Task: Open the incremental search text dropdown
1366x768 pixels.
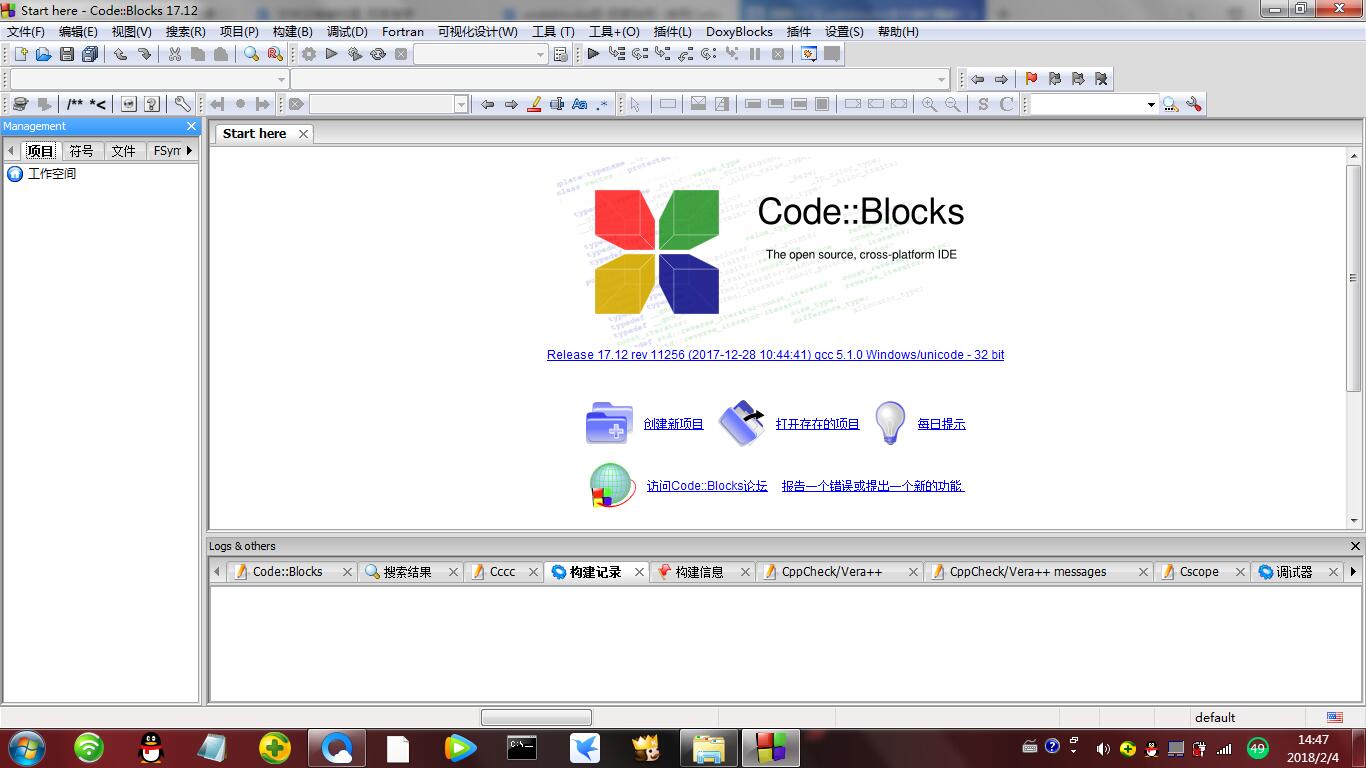Action: click(x=461, y=104)
